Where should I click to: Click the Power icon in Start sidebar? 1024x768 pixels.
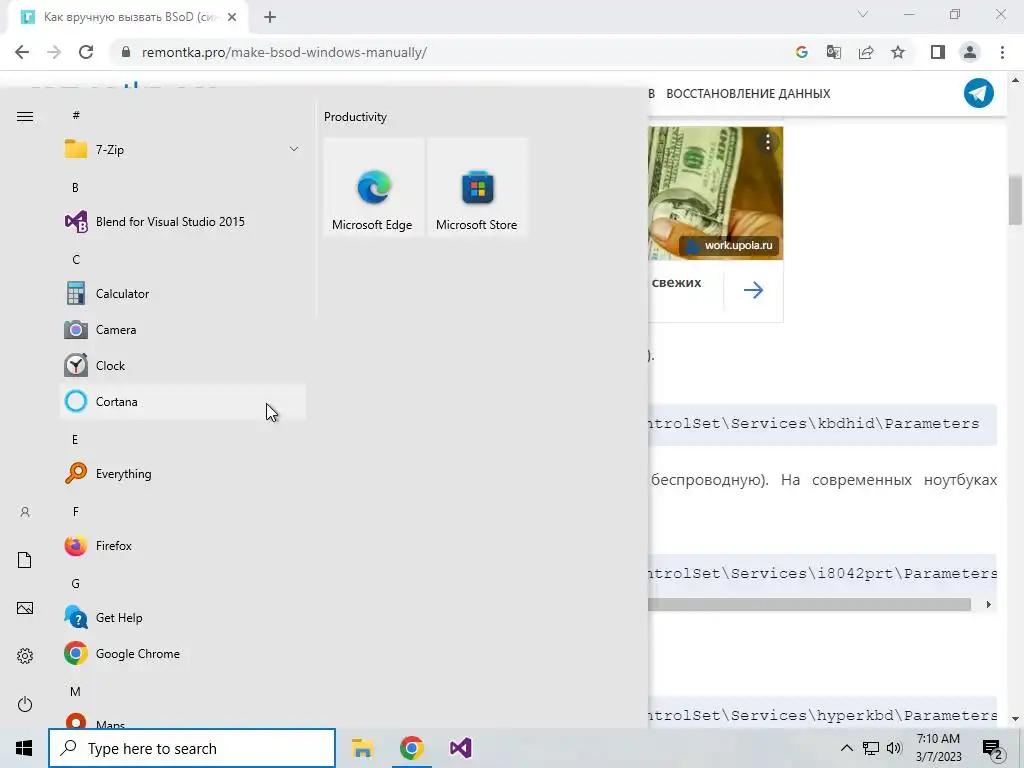click(x=25, y=704)
